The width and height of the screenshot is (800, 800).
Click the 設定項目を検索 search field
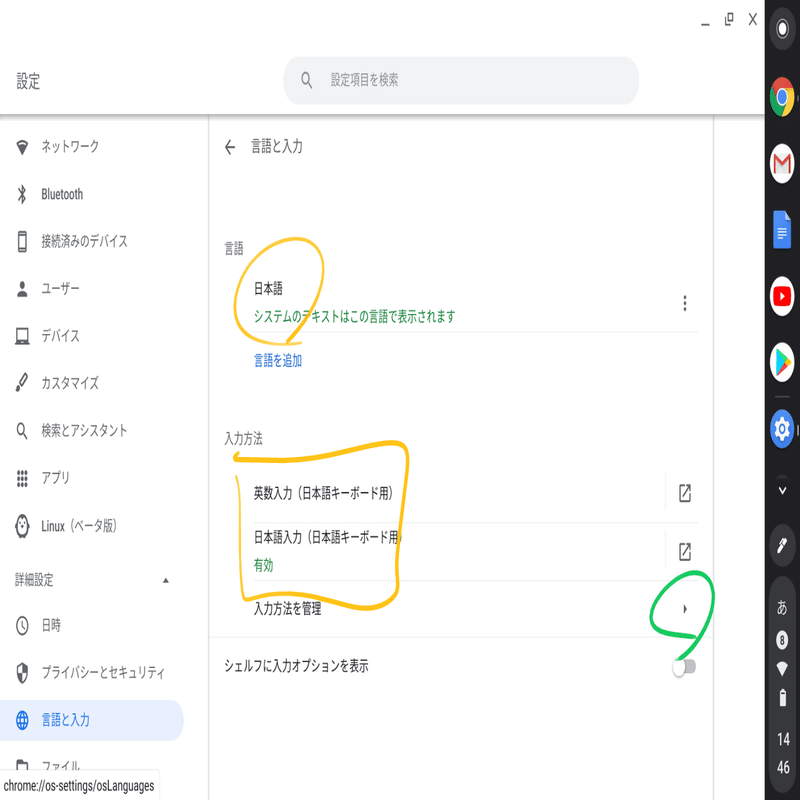point(460,80)
